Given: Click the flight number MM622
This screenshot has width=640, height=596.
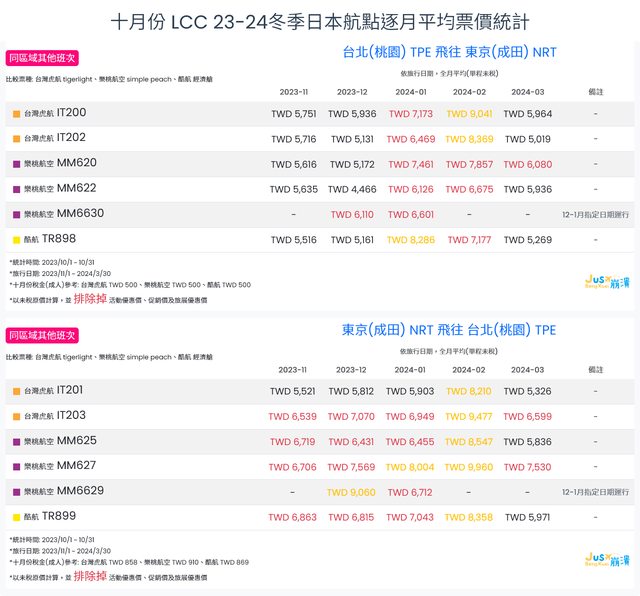Looking at the screenshot, I should tap(77, 188).
